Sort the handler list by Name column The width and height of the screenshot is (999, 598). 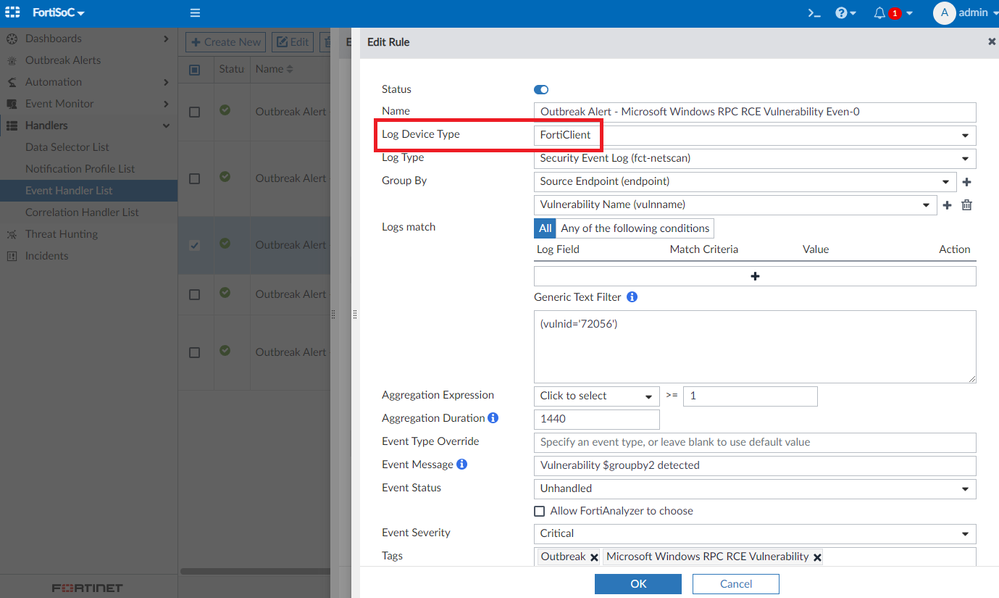point(274,69)
